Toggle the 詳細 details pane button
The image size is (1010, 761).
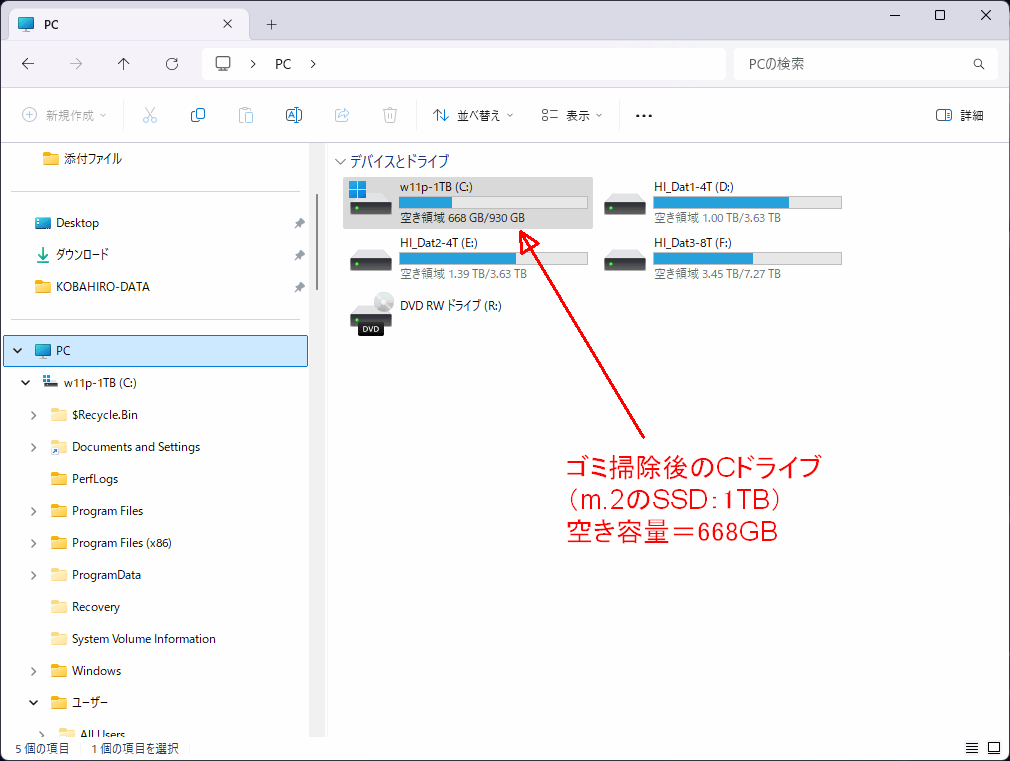[x=959, y=115]
